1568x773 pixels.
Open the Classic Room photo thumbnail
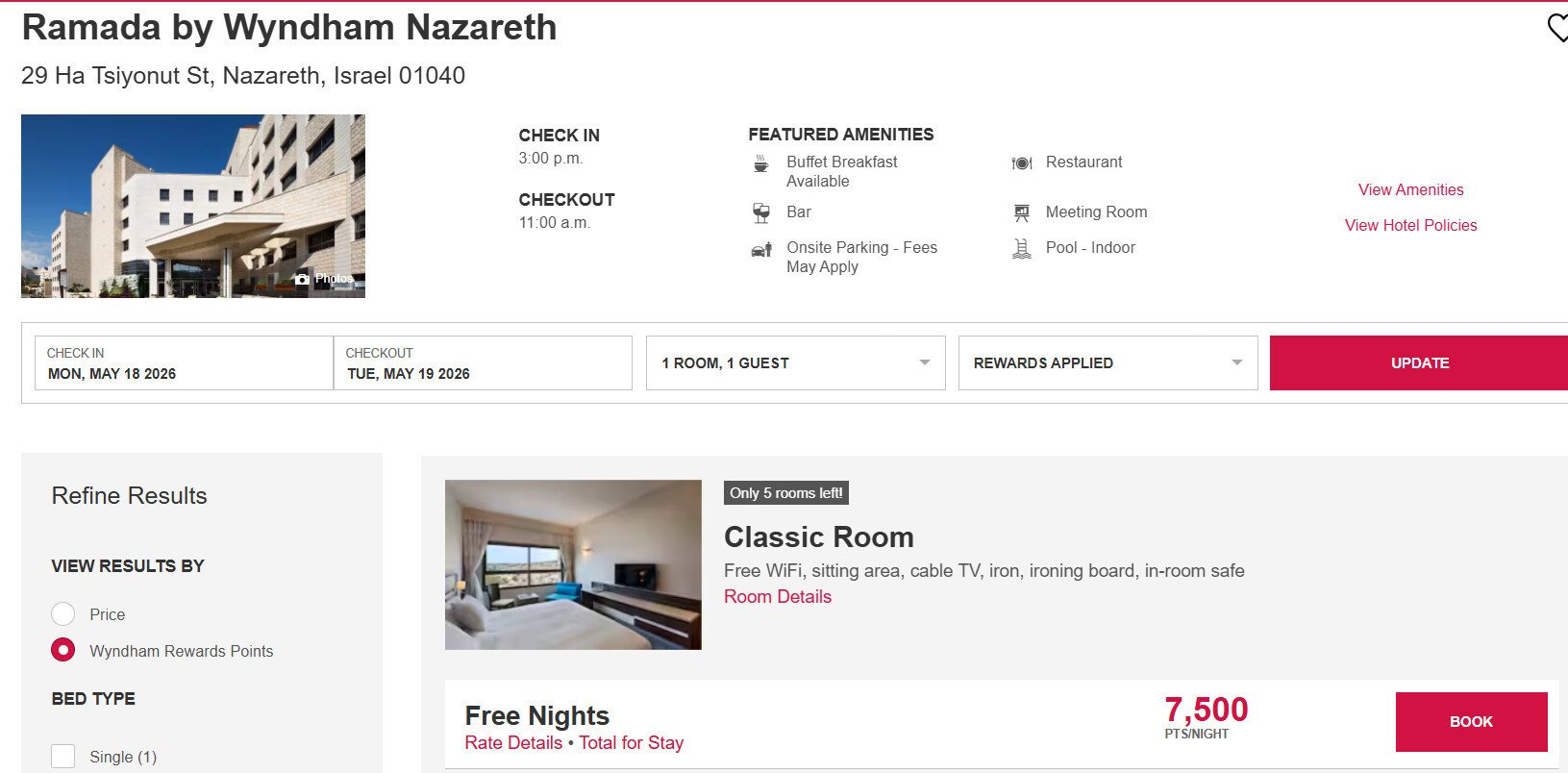573,564
